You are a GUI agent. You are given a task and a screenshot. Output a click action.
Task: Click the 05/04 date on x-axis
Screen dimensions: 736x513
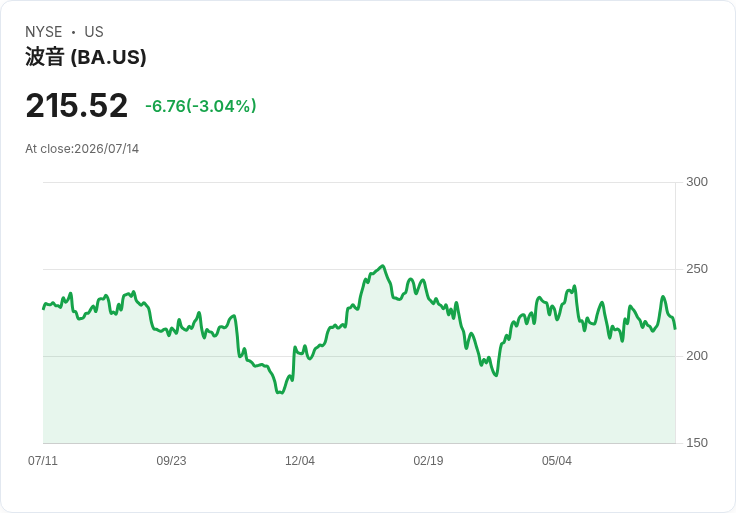557,460
